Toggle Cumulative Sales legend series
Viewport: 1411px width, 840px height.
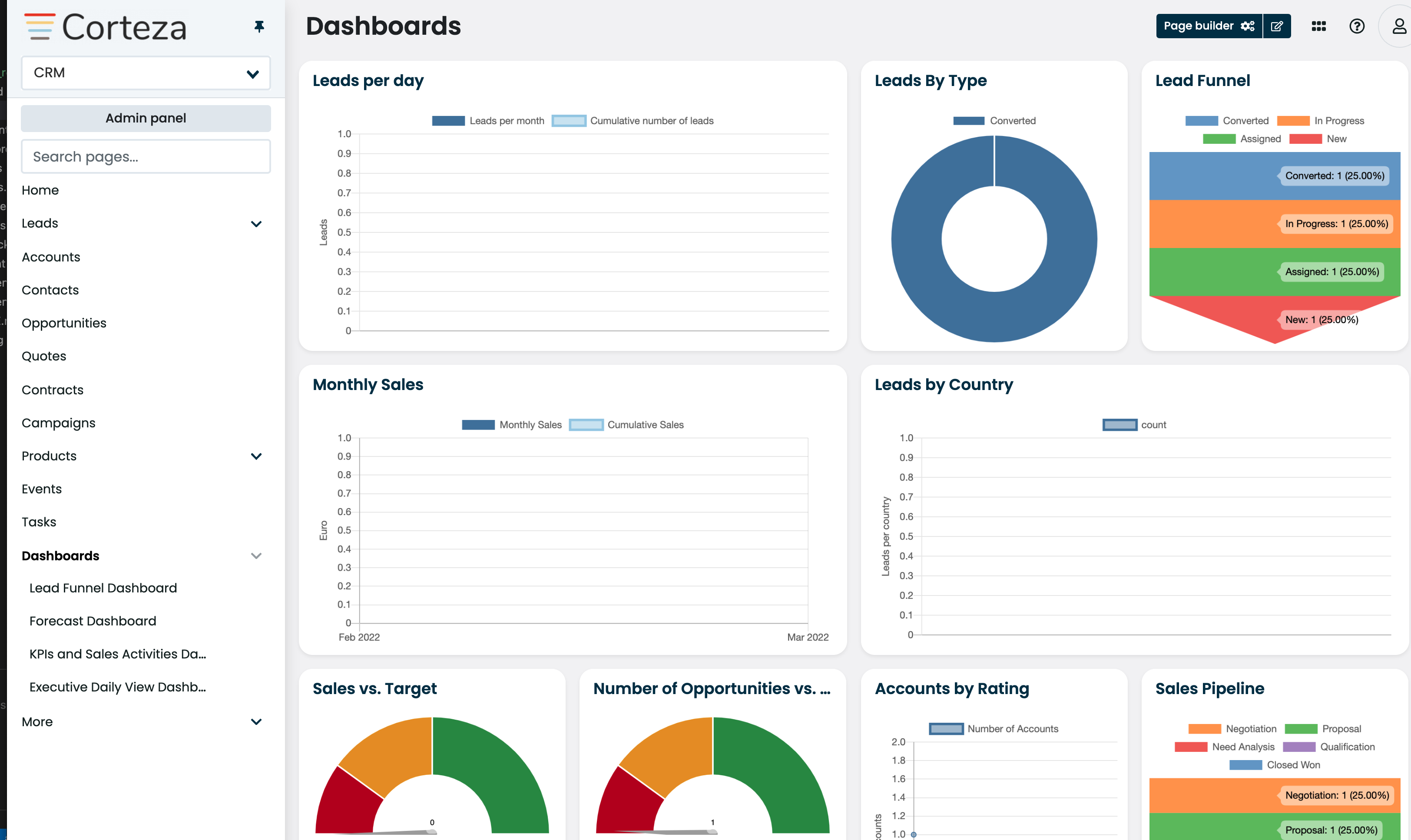click(x=626, y=424)
